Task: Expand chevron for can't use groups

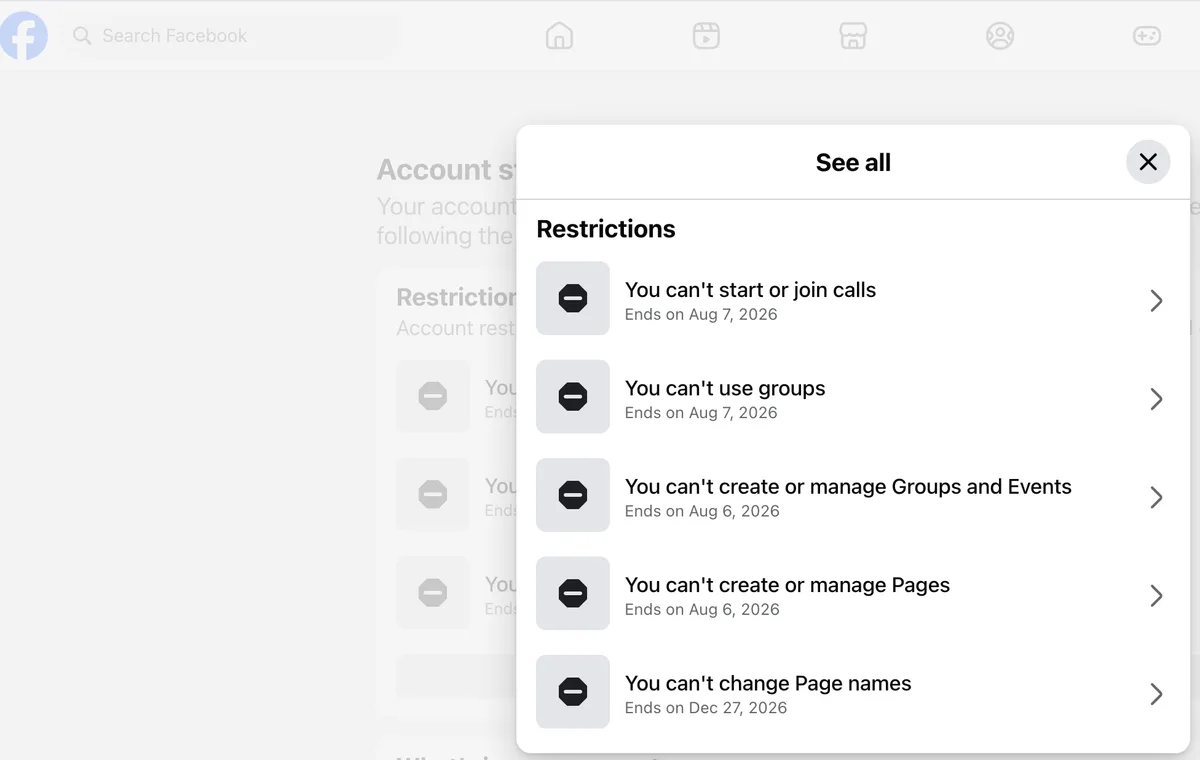Action: 1156,399
